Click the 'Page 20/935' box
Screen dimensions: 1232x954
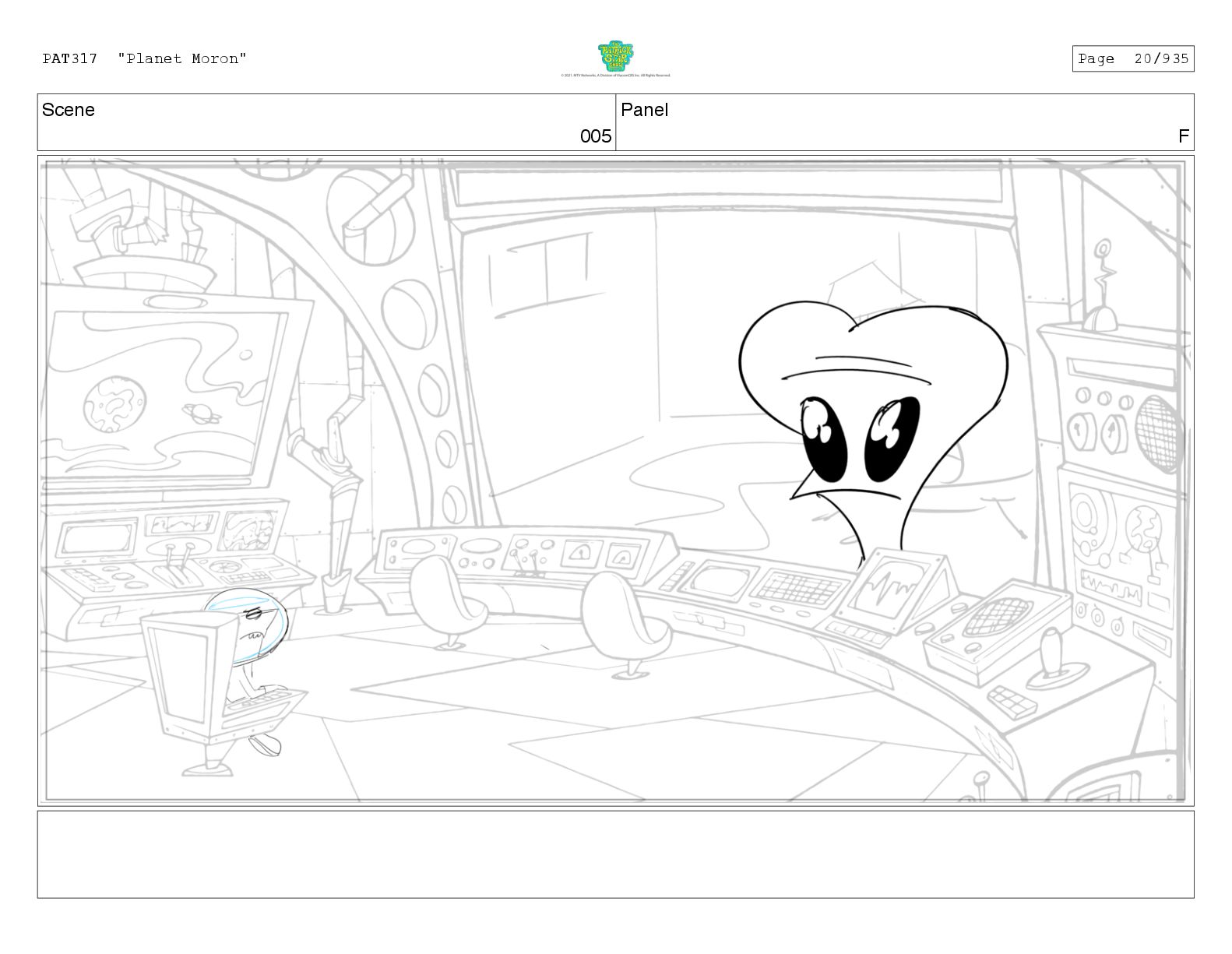coord(1133,59)
